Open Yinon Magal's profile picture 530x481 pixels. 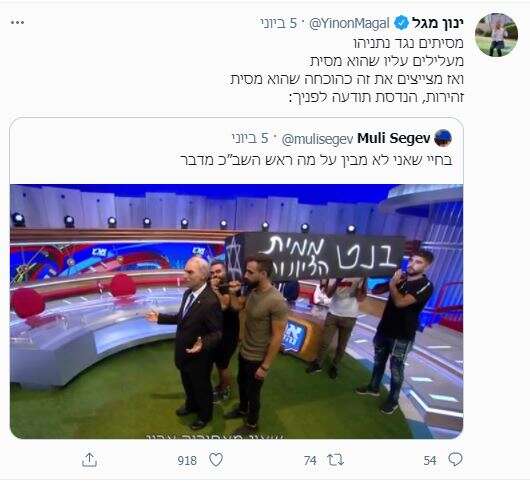[x=496, y=35]
